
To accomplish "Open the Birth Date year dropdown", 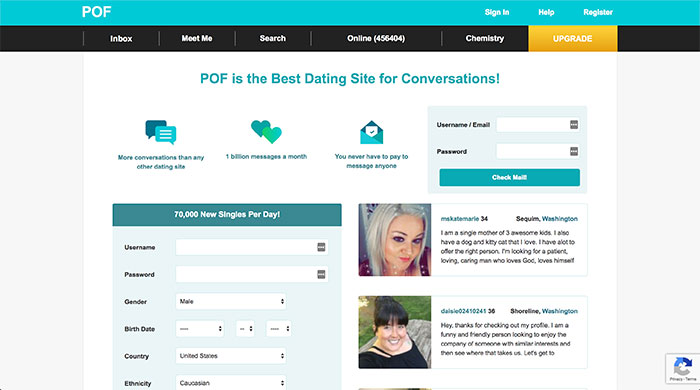I will tap(279, 329).
